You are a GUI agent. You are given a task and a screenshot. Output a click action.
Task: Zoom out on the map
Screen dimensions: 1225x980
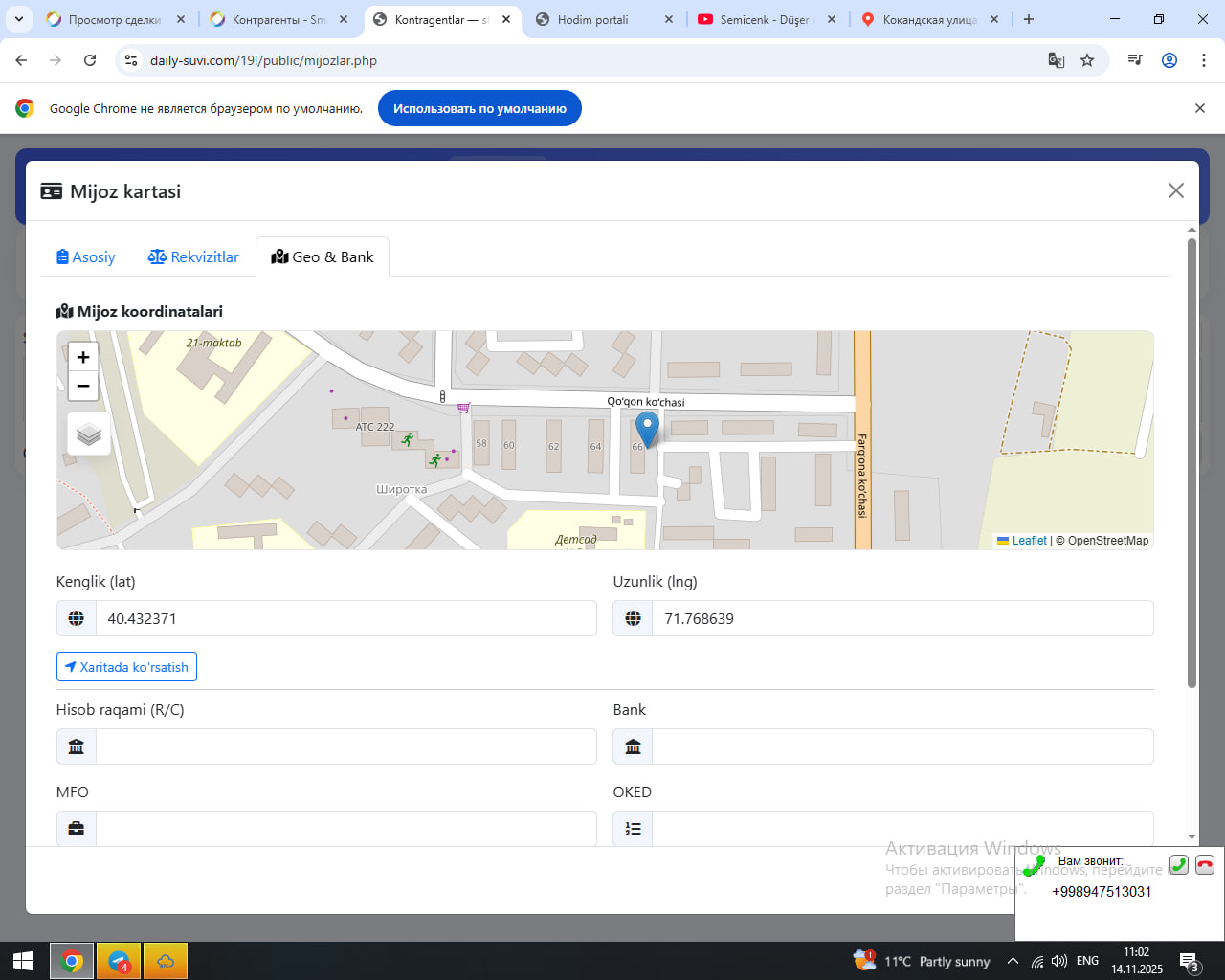click(83, 386)
